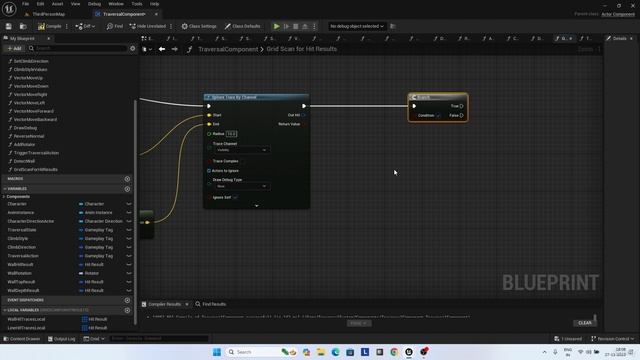Select the DetectWall function
The image size is (640, 360).
(x=24, y=161)
